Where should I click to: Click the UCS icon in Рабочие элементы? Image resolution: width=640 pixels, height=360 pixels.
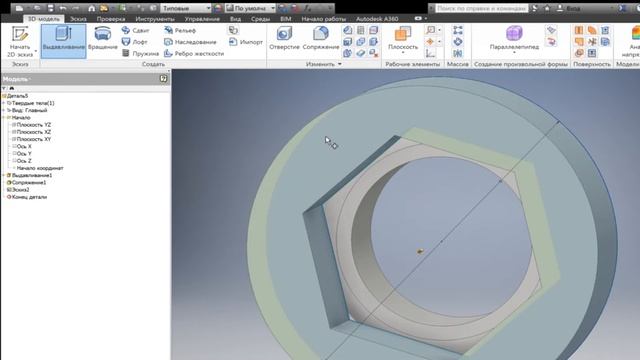(x=430, y=53)
